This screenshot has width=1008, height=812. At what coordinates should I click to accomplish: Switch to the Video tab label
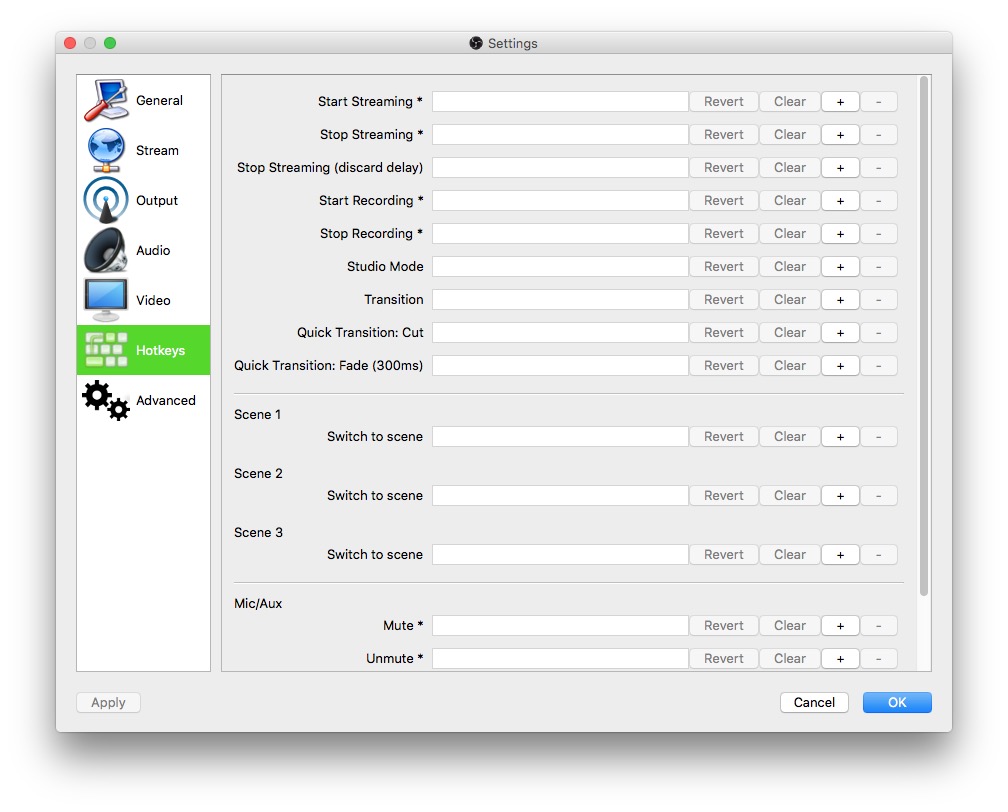coord(153,300)
